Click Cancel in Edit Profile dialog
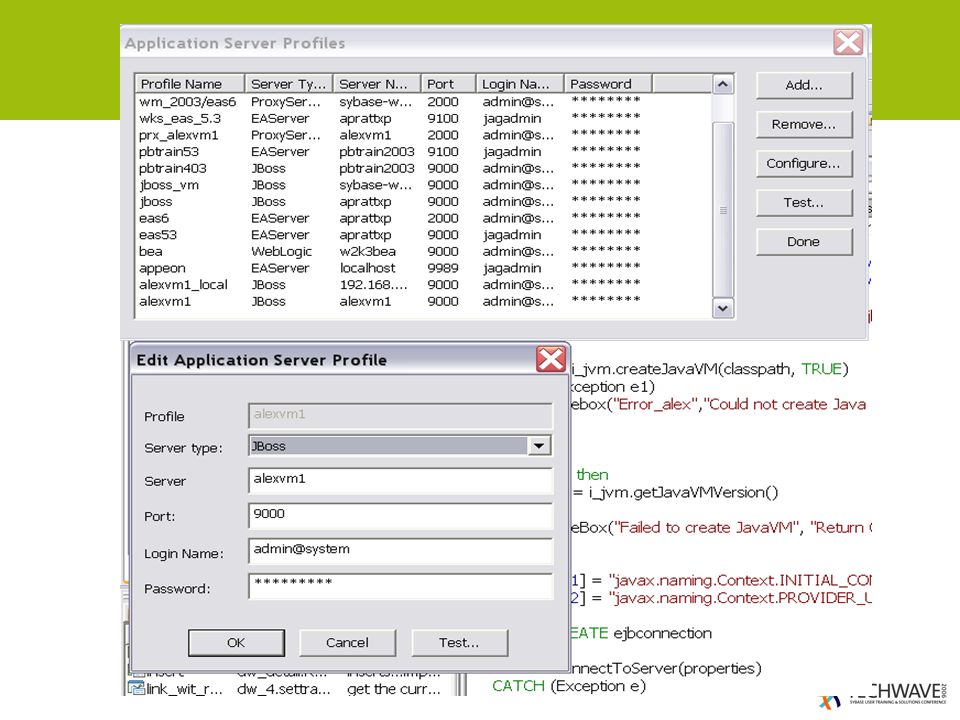The width and height of the screenshot is (960, 720). coord(347,642)
